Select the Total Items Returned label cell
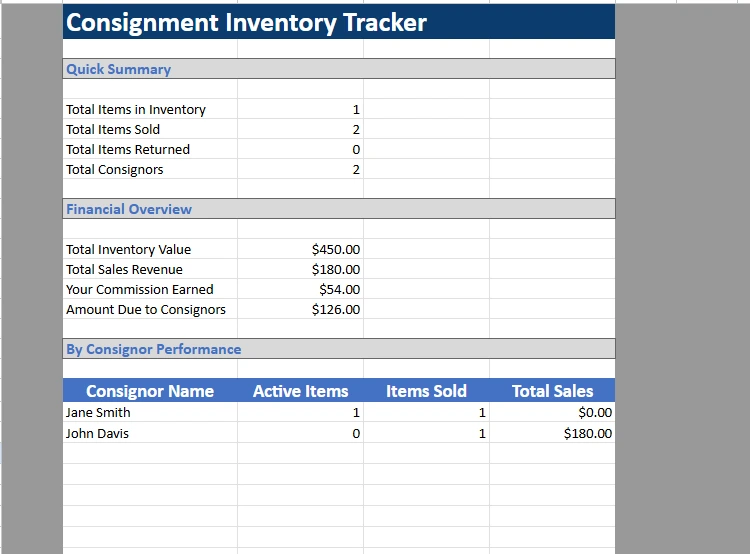Image resolution: width=750 pixels, height=554 pixels. 128,149
